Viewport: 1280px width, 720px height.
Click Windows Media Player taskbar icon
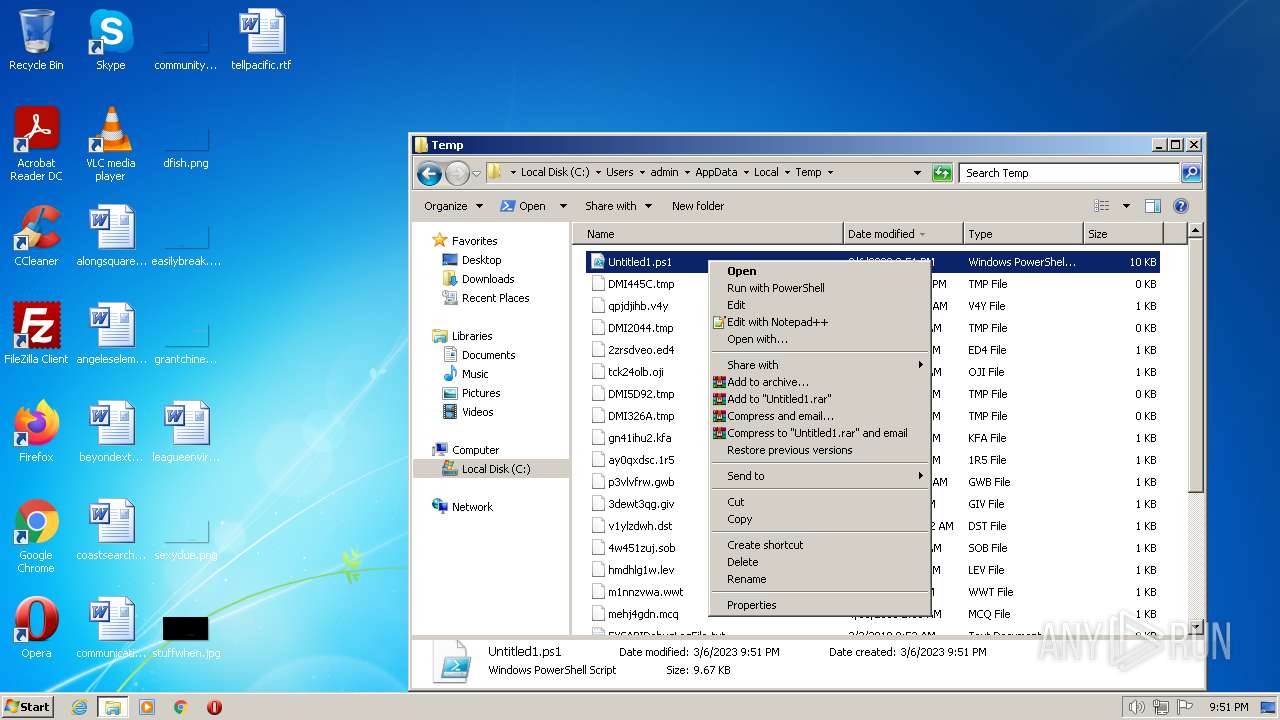147,707
